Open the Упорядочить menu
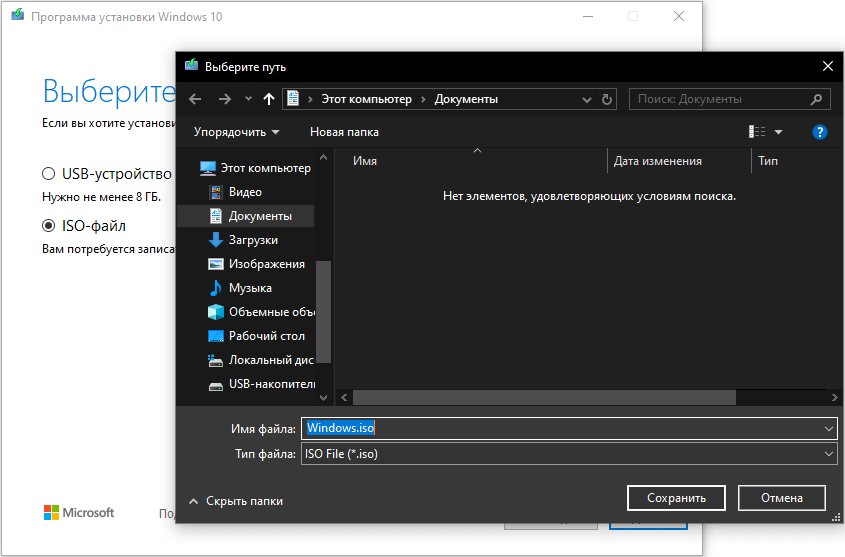Image resolution: width=845 pixels, height=557 pixels. click(x=236, y=132)
